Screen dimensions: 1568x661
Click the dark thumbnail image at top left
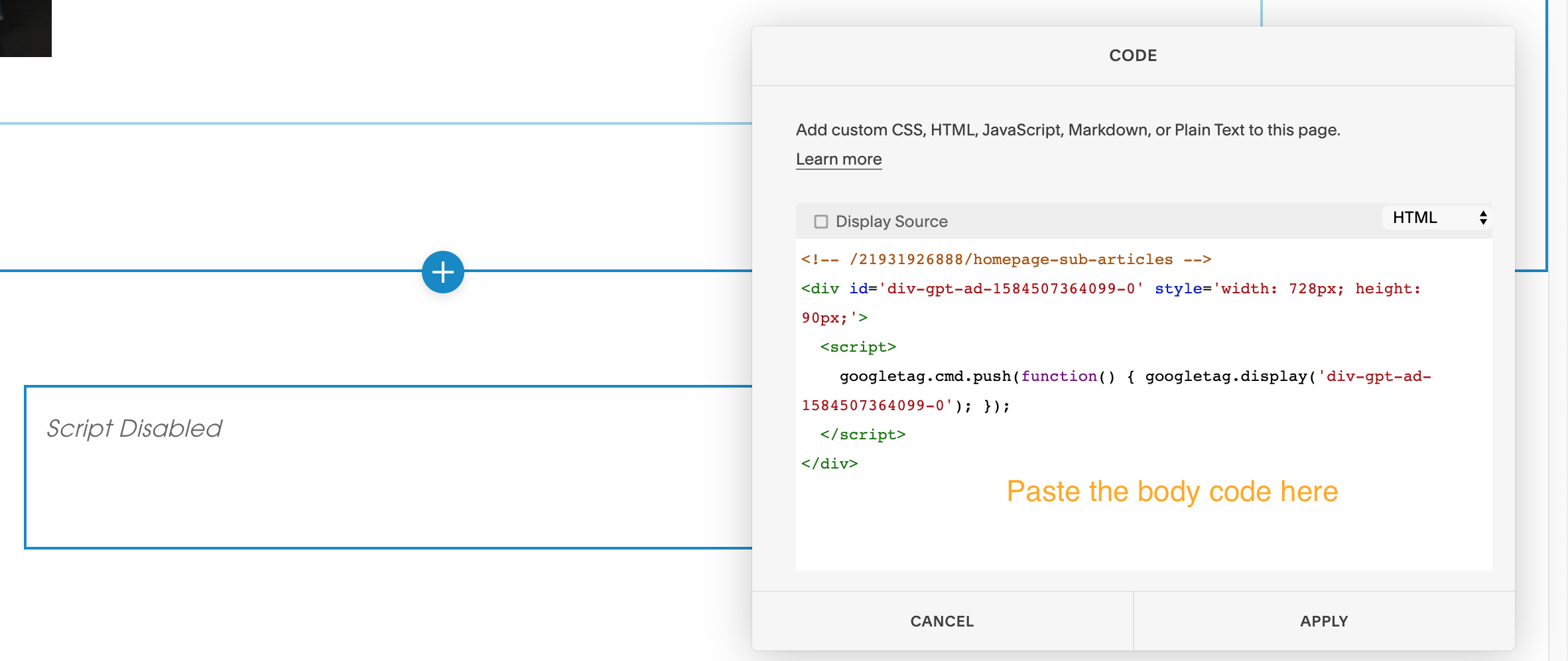tap(26, 29)
